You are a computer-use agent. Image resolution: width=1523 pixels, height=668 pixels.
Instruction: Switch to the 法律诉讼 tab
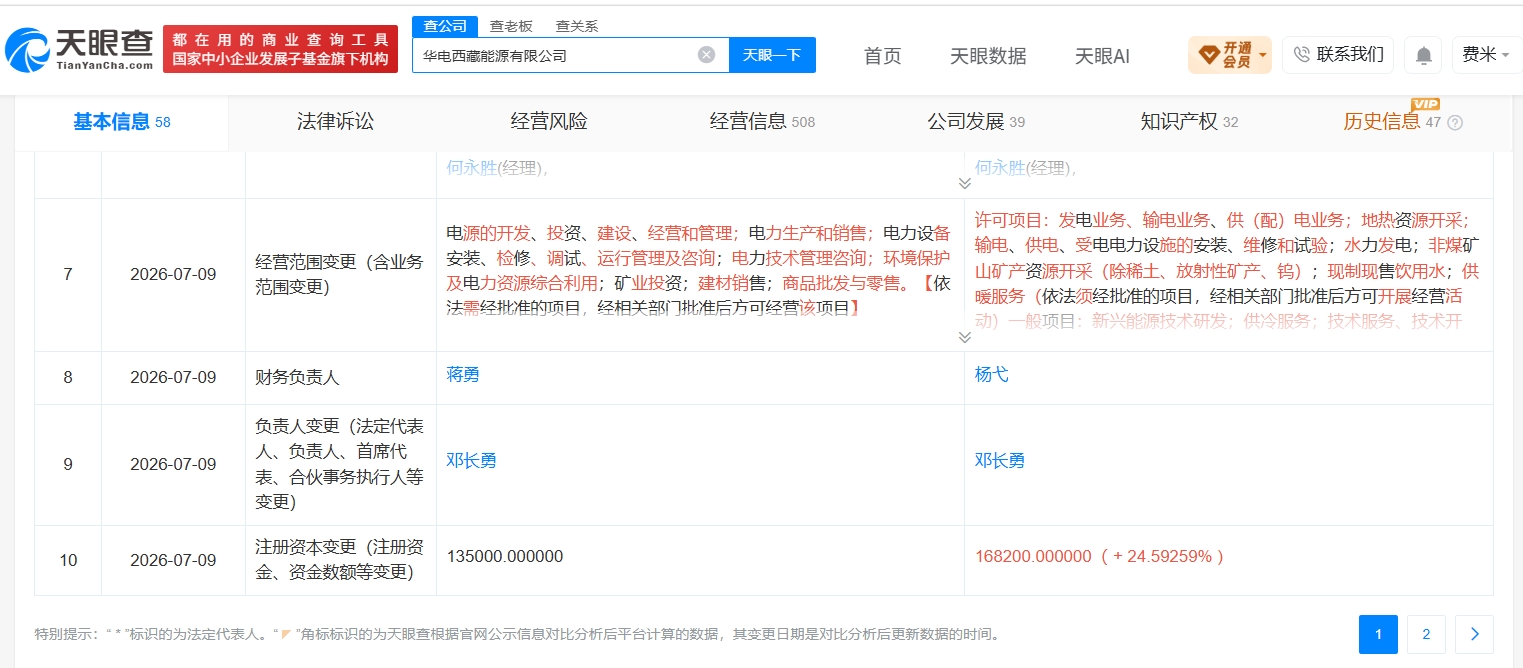pyautogui.click(x=335, y=122)
